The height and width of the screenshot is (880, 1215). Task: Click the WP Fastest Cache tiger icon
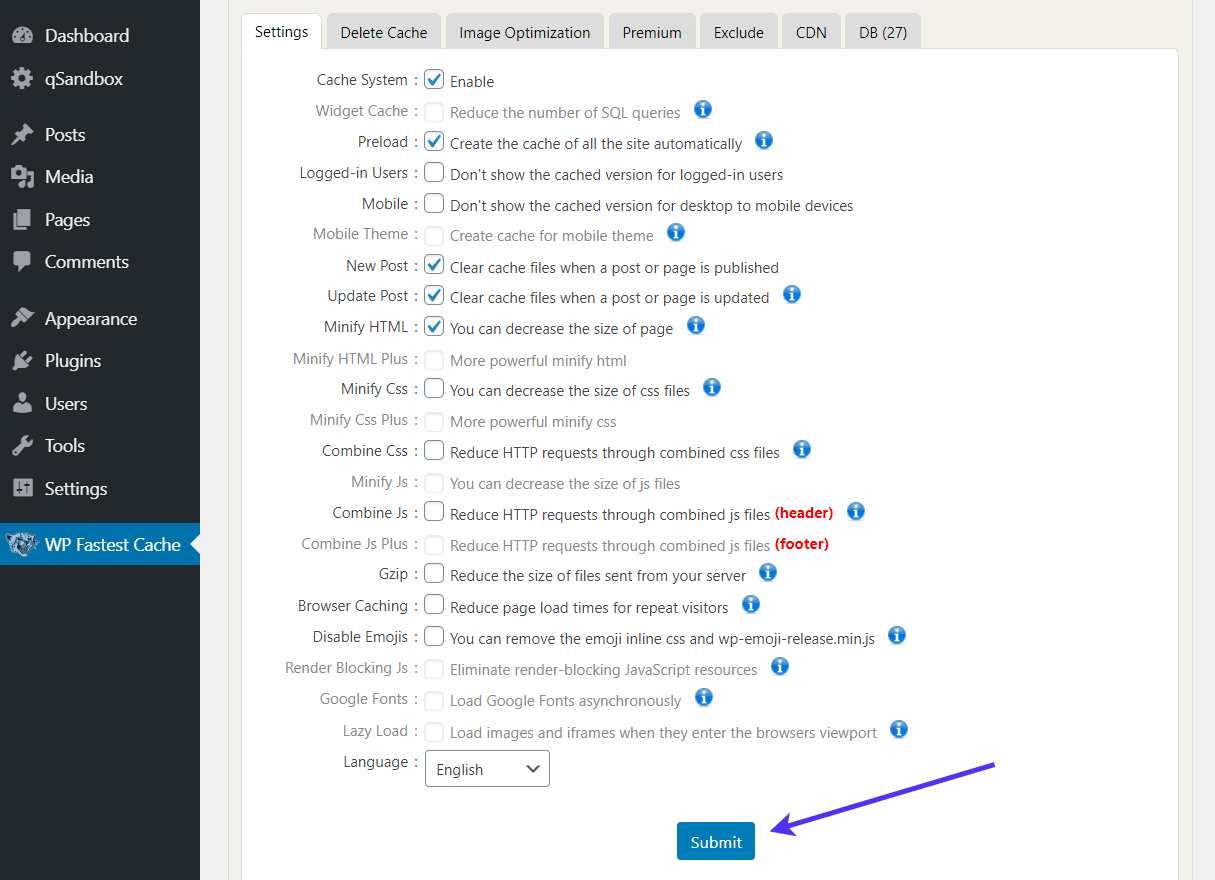21,544
